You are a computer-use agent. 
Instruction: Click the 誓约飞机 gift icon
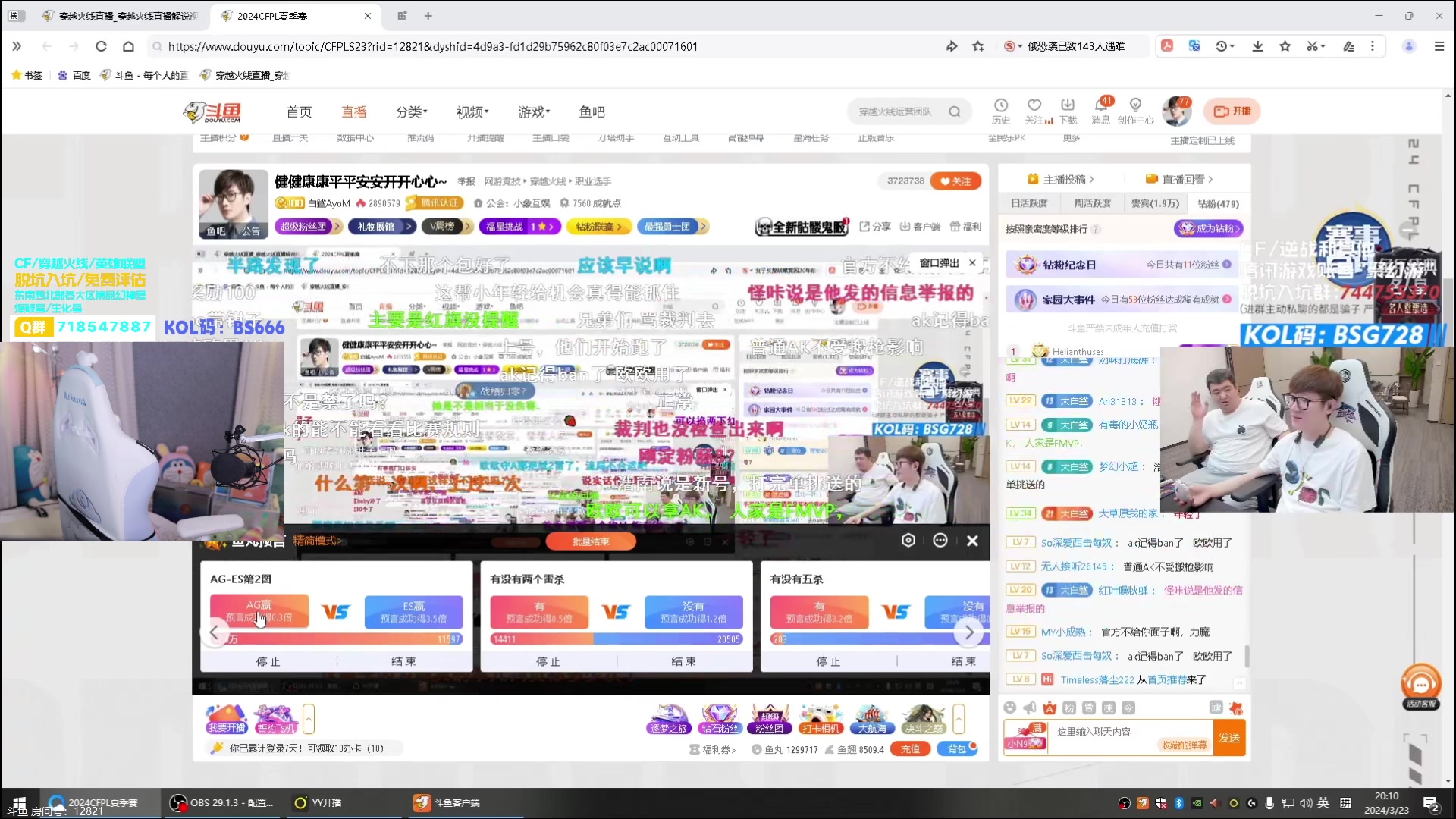point(276,719)
